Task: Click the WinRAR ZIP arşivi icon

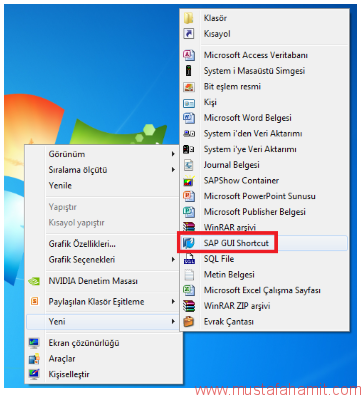Action: tap(189, 306)
